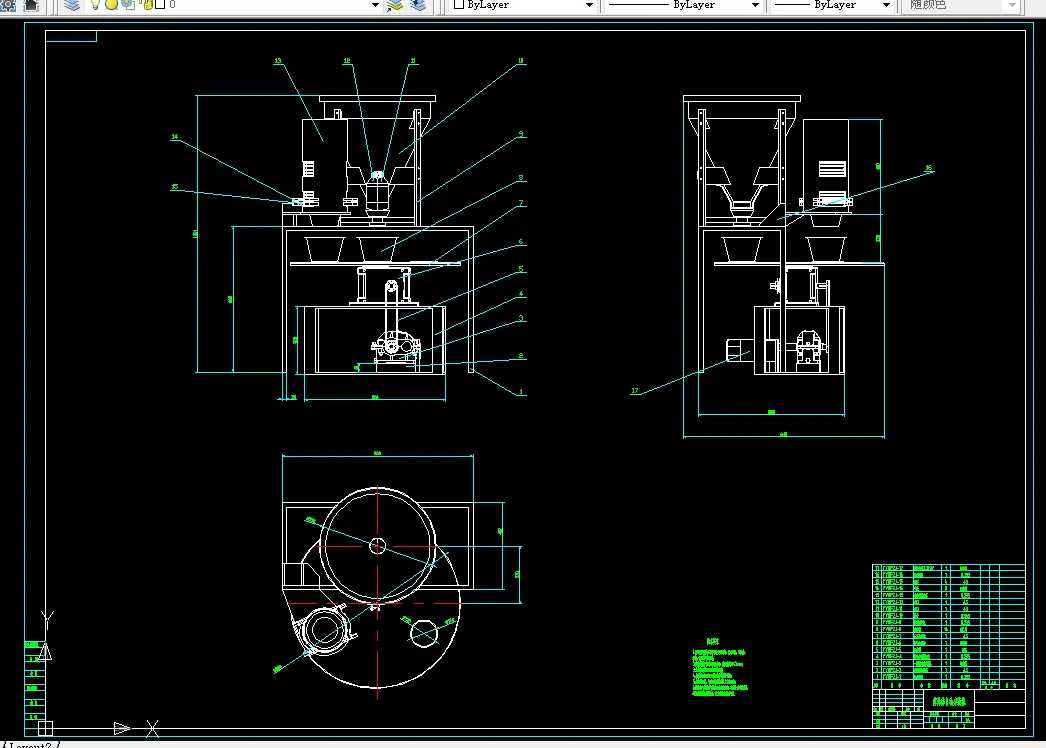Viewport: 1046px width, 748px height.
Task: Click the drawing title in title block
Action: [949, 701]
